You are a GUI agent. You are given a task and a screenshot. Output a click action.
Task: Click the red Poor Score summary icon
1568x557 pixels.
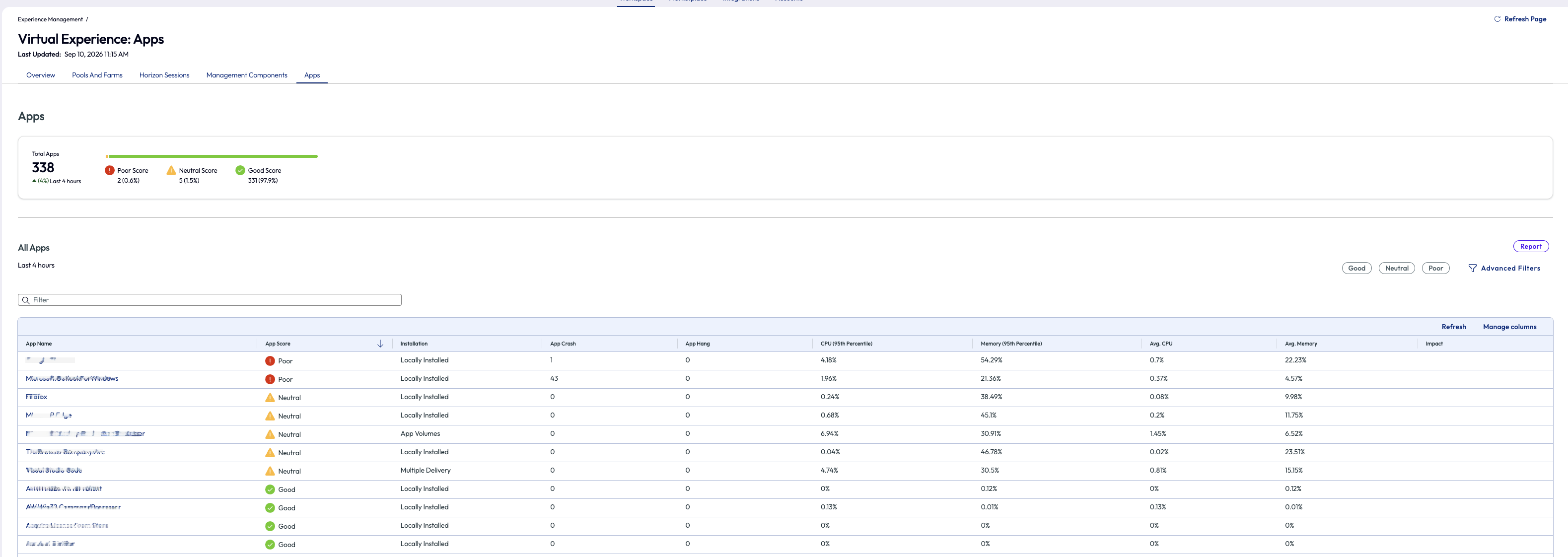click(110, 170)
